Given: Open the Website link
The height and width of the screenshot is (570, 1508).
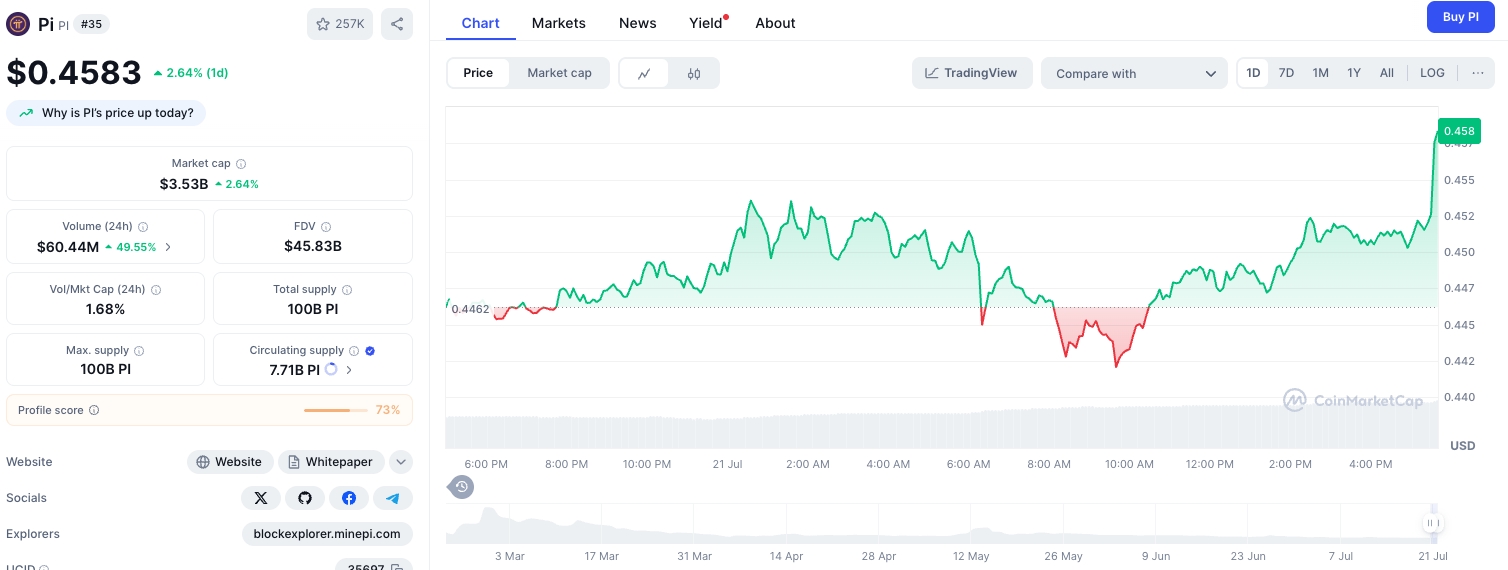Looking at the screenshot, I should coord(231,462).
